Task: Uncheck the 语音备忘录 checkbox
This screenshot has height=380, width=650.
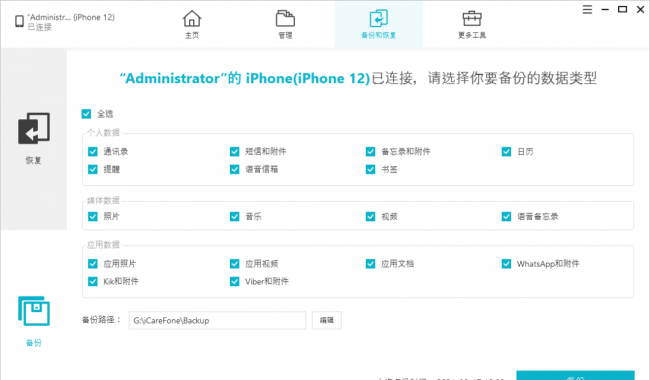Action: click(507, 216)
